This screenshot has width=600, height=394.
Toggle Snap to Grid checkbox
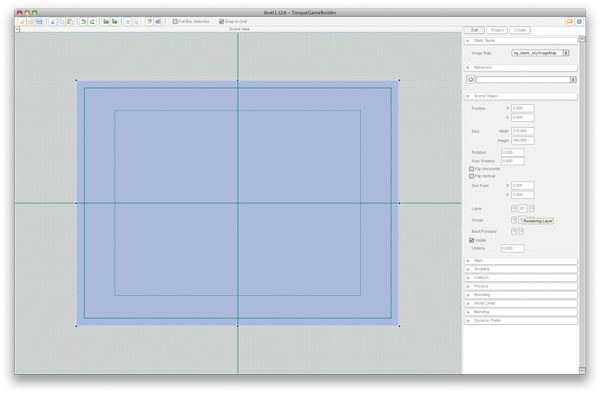(222, 22)
